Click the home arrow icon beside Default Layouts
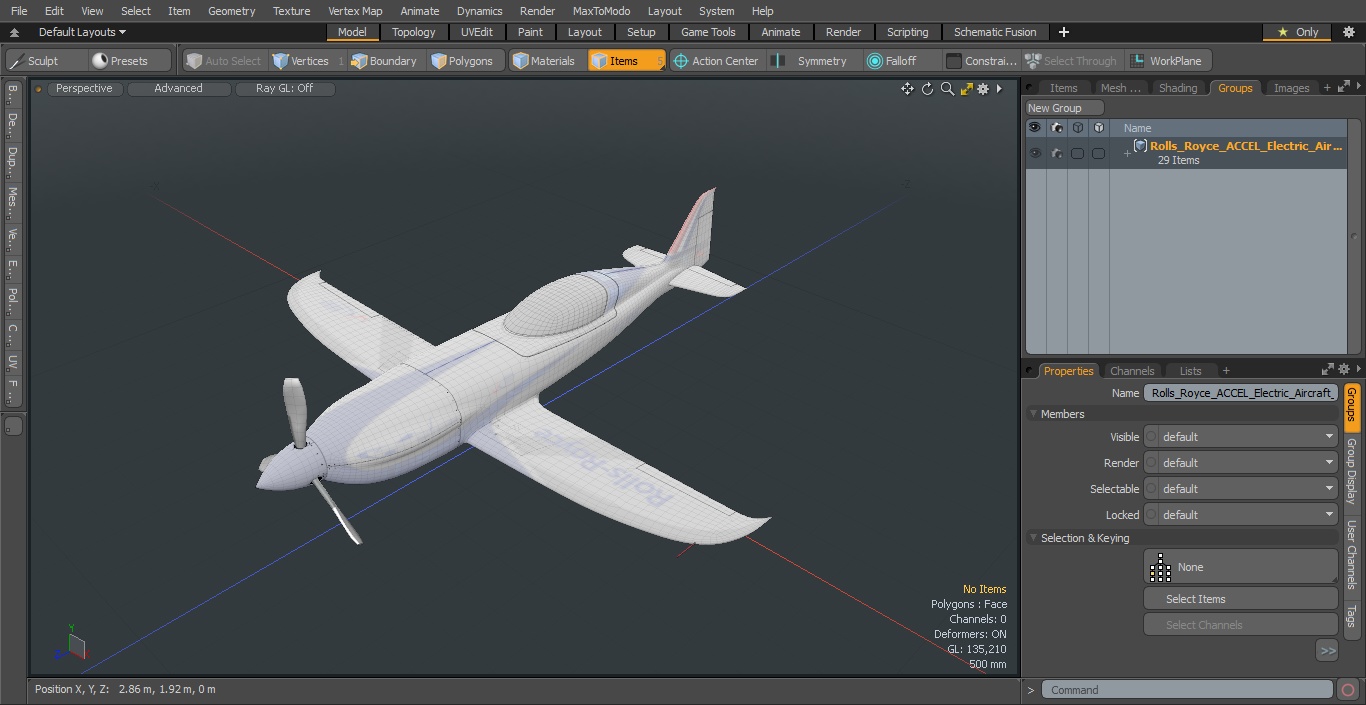Image resolution: width=1366 pixels, height=705 pixels. [14, 32]
